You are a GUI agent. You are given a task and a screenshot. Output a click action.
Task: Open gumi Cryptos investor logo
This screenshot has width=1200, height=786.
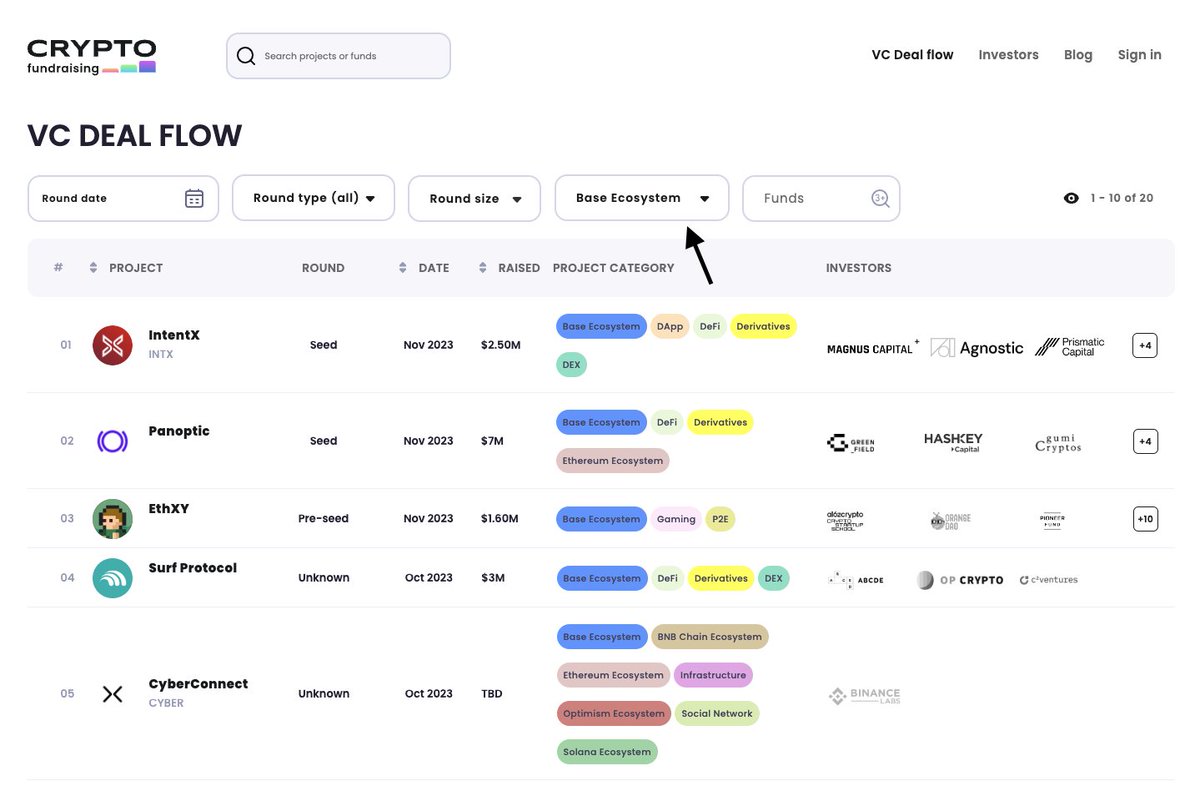pyautogui.click(x=1058, y=443)
